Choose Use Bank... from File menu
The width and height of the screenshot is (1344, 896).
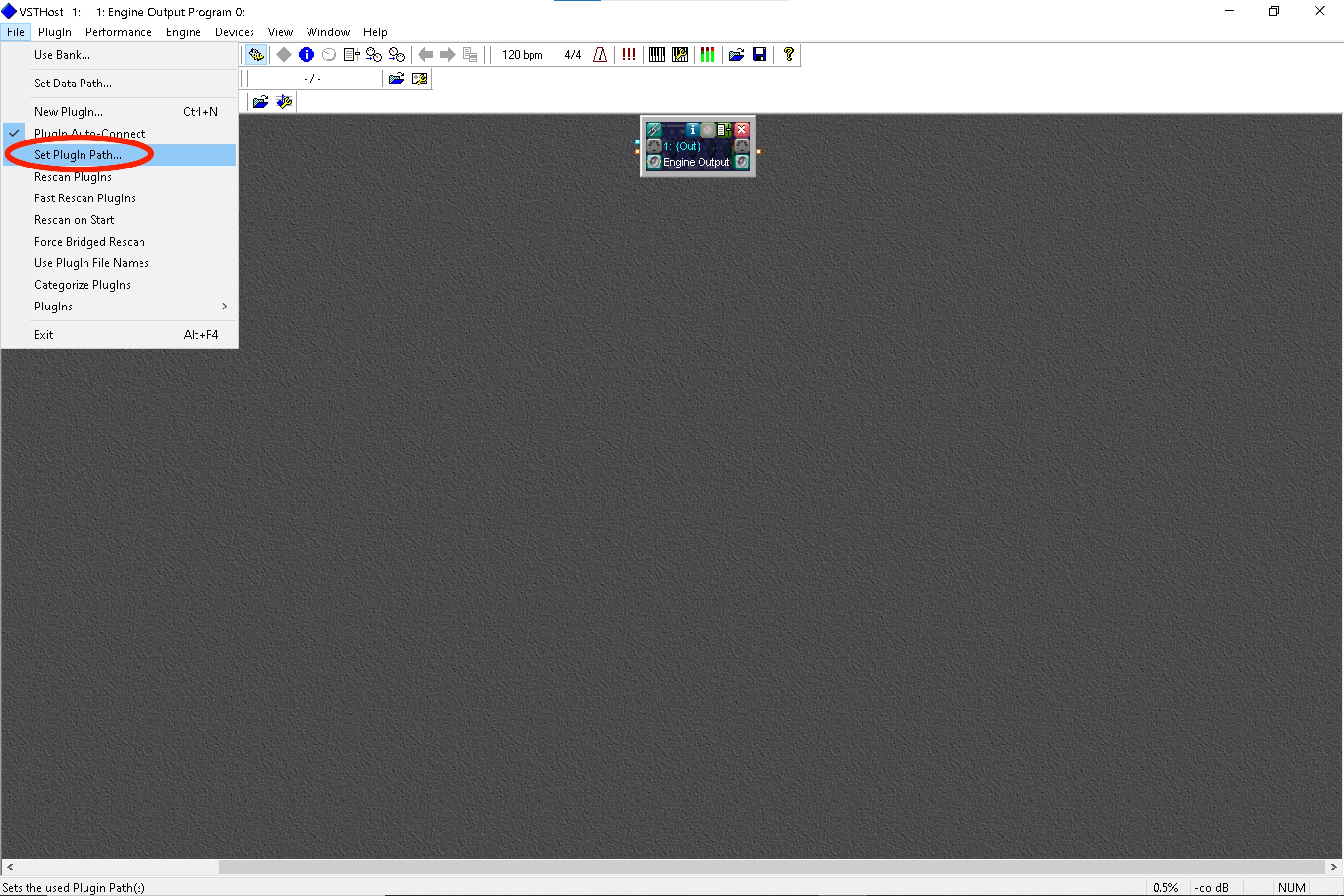119,55
